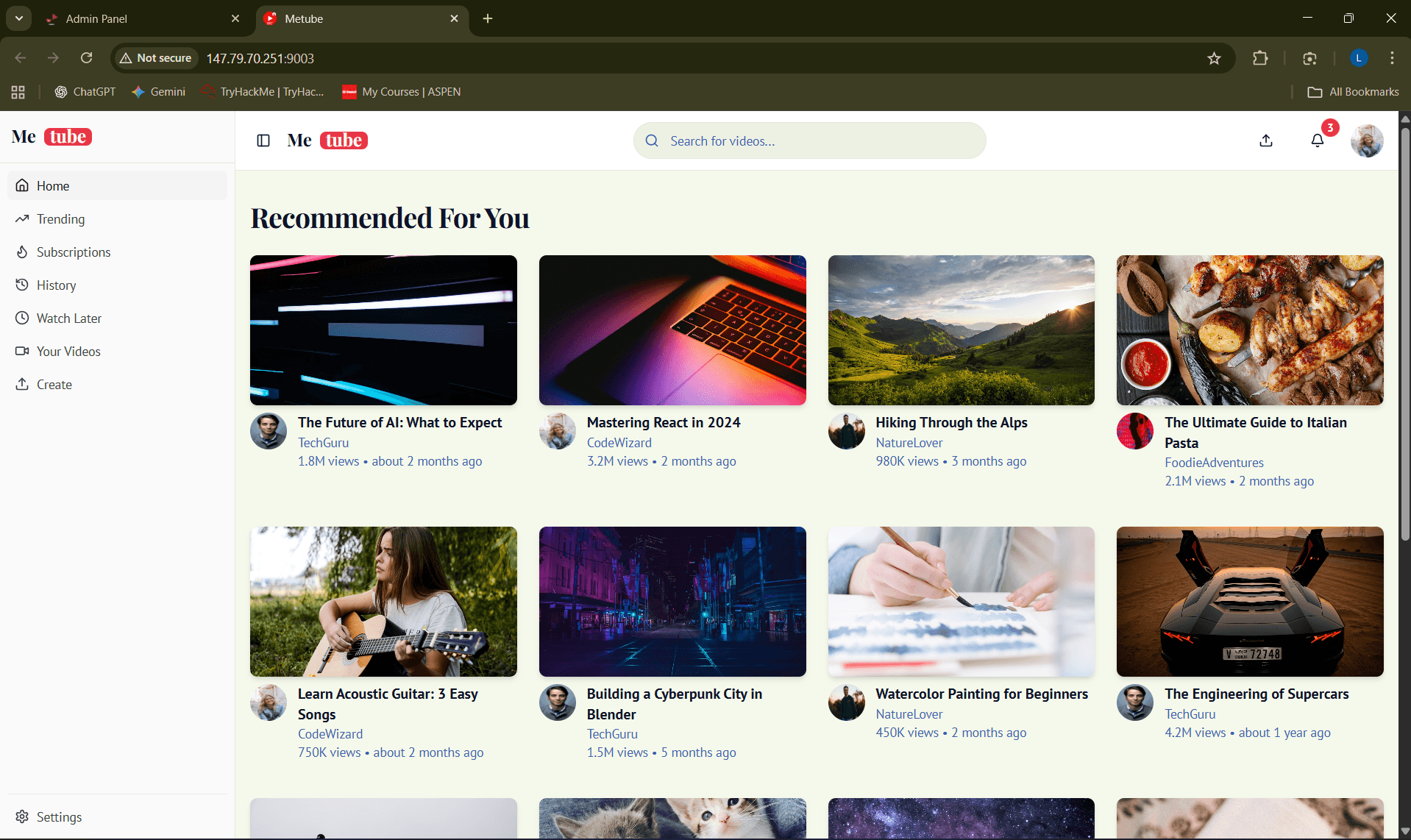Screen dimensions: 1411x840
Task: Open the Chrome extensions puzzle icon
Action: [x=1260, y=58]
